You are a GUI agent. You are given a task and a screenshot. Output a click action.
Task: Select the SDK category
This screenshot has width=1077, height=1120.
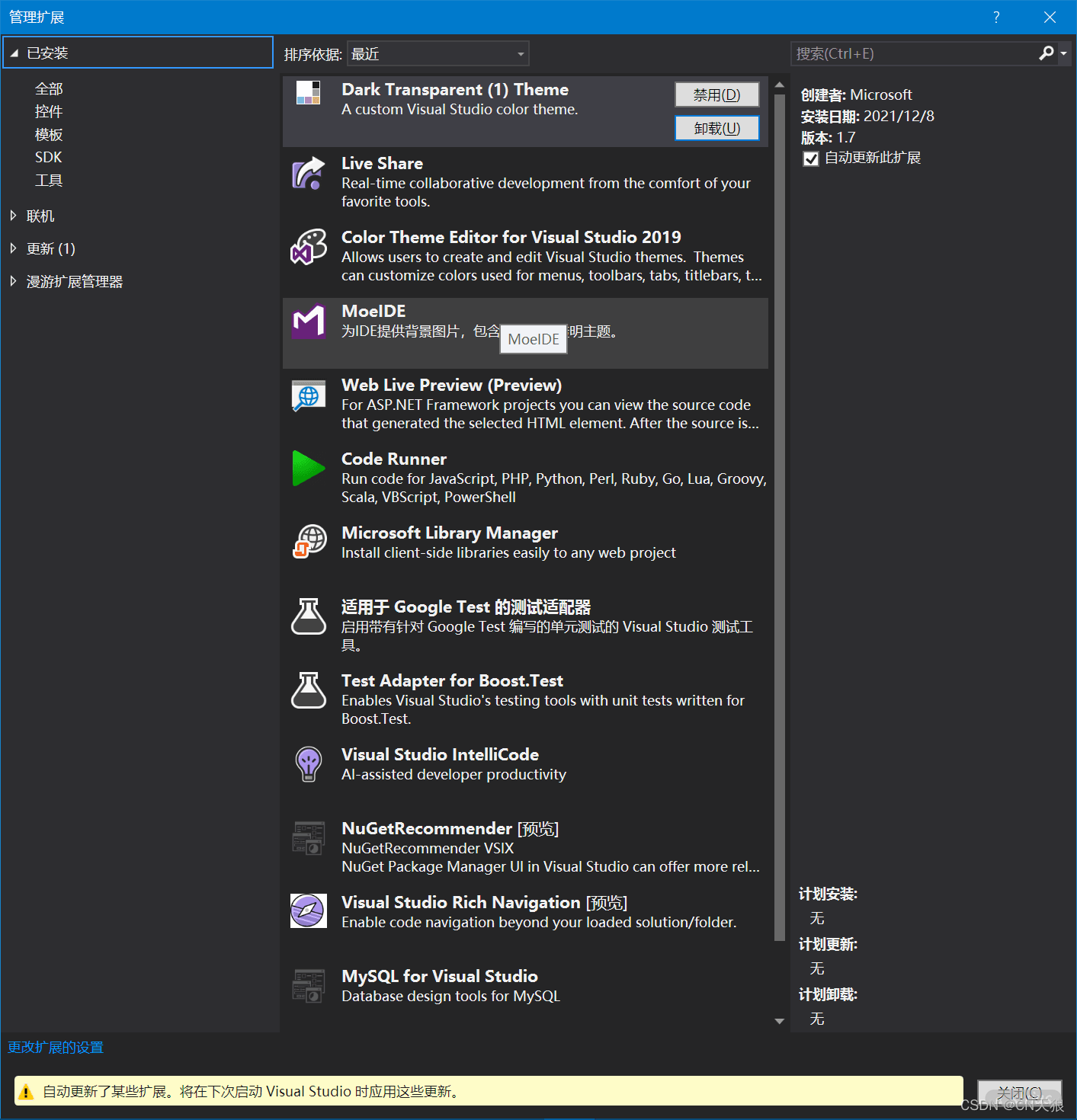(x=49, y=157)
